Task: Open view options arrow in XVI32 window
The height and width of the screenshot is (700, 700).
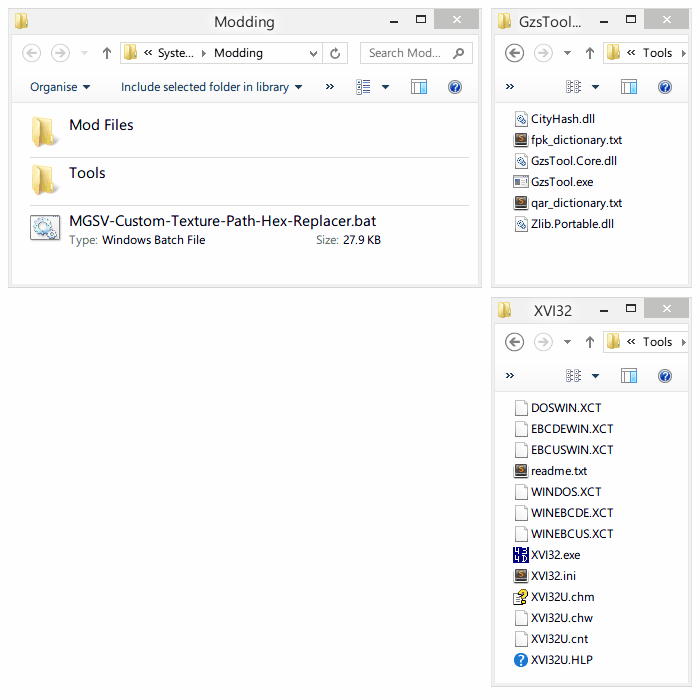Action: point(595,376)
